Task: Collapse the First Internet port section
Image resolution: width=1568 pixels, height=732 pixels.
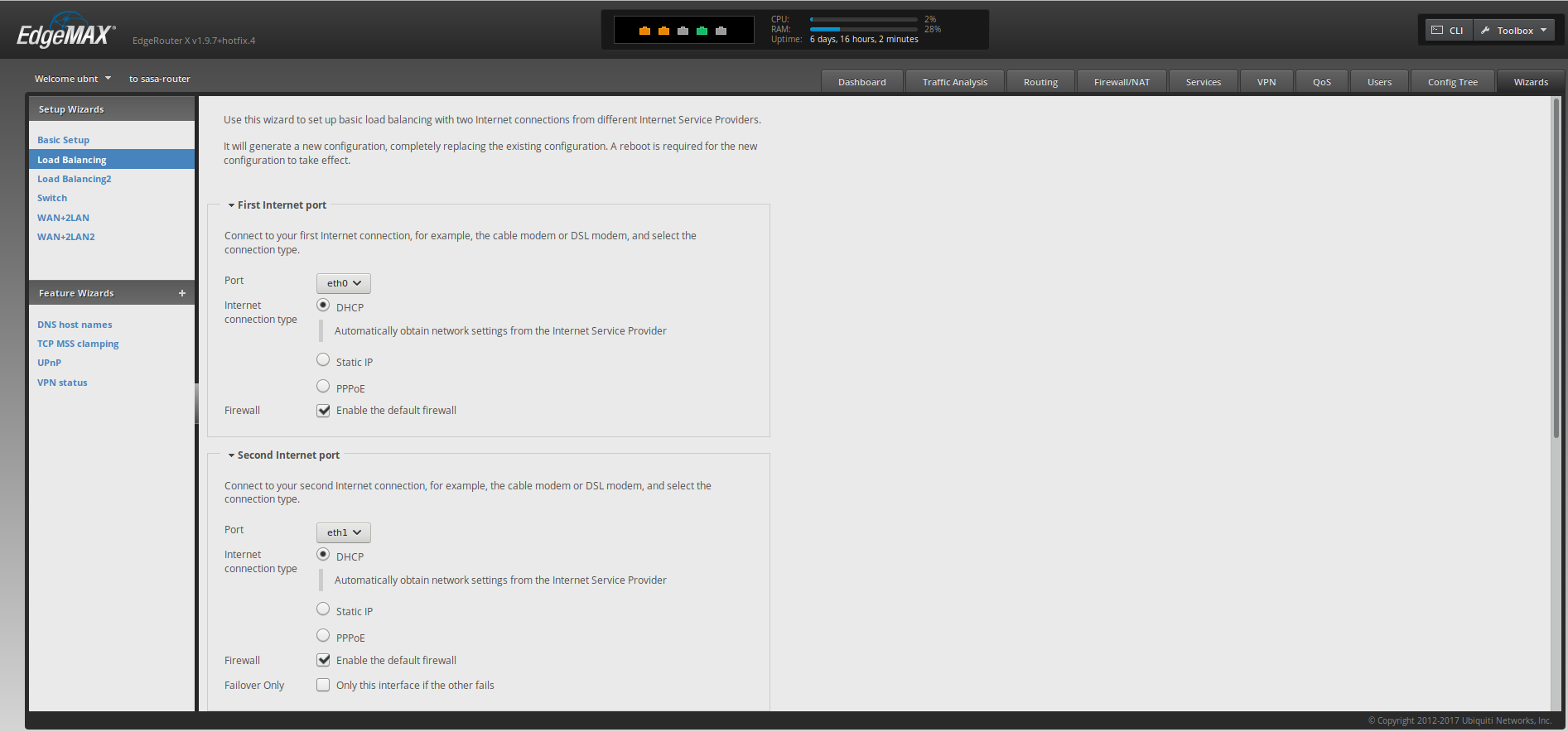Action: point(232,205)
